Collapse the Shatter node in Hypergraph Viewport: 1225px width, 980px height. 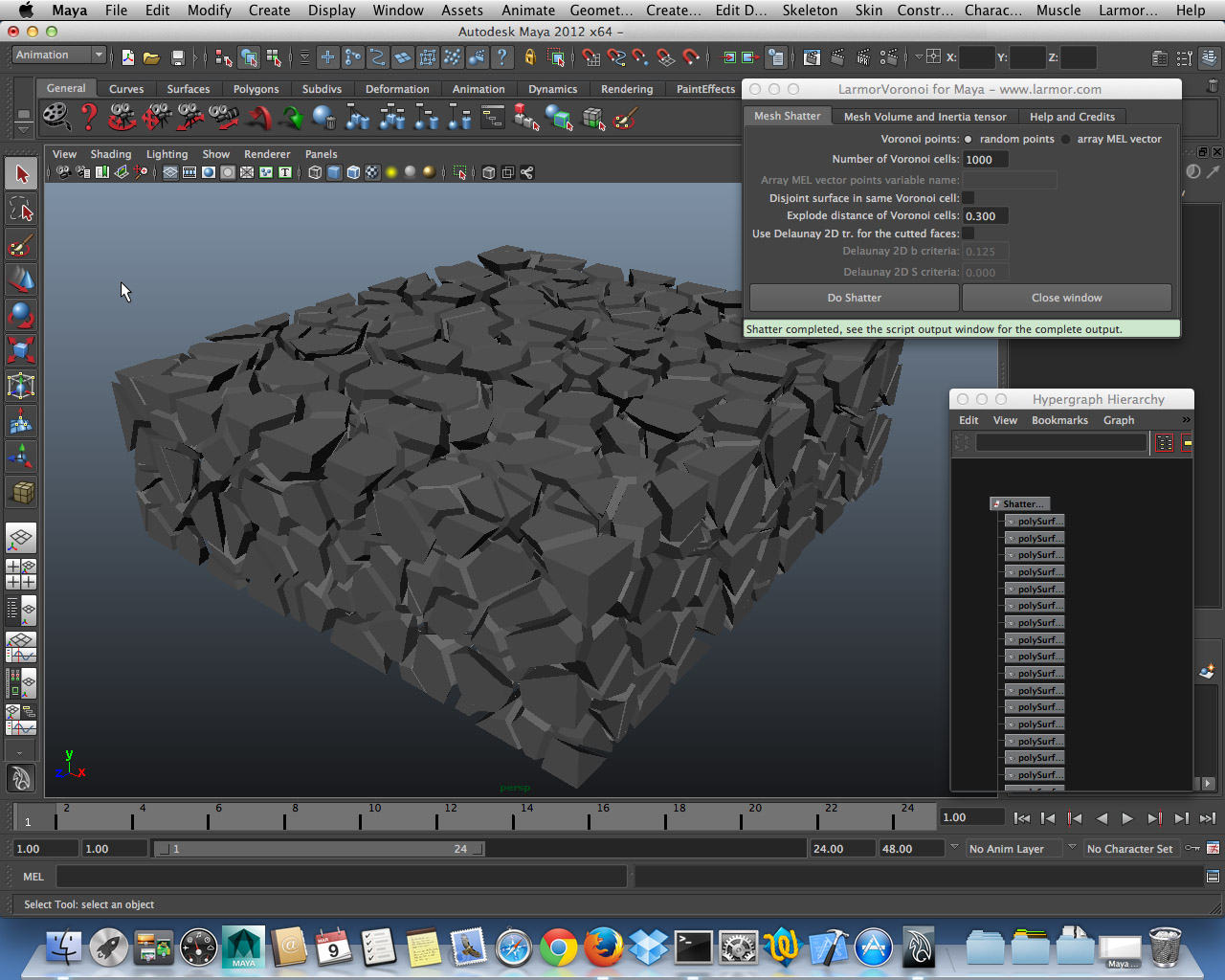coord(1020,503)
